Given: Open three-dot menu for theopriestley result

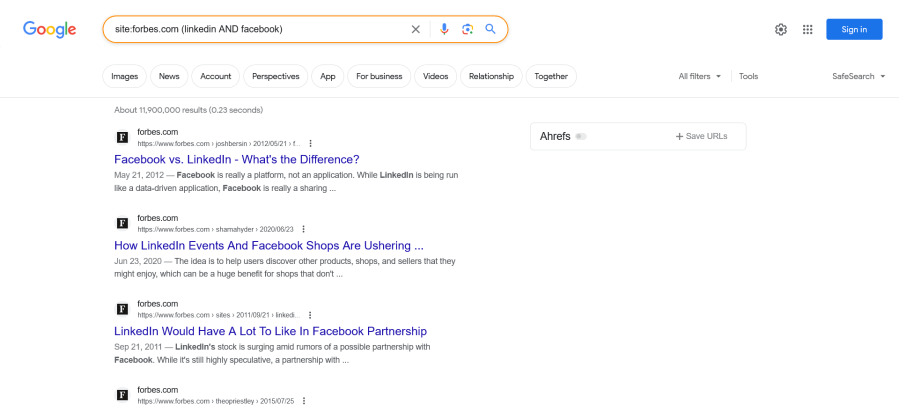Looking at the screenshot, I should coord(304,401).
